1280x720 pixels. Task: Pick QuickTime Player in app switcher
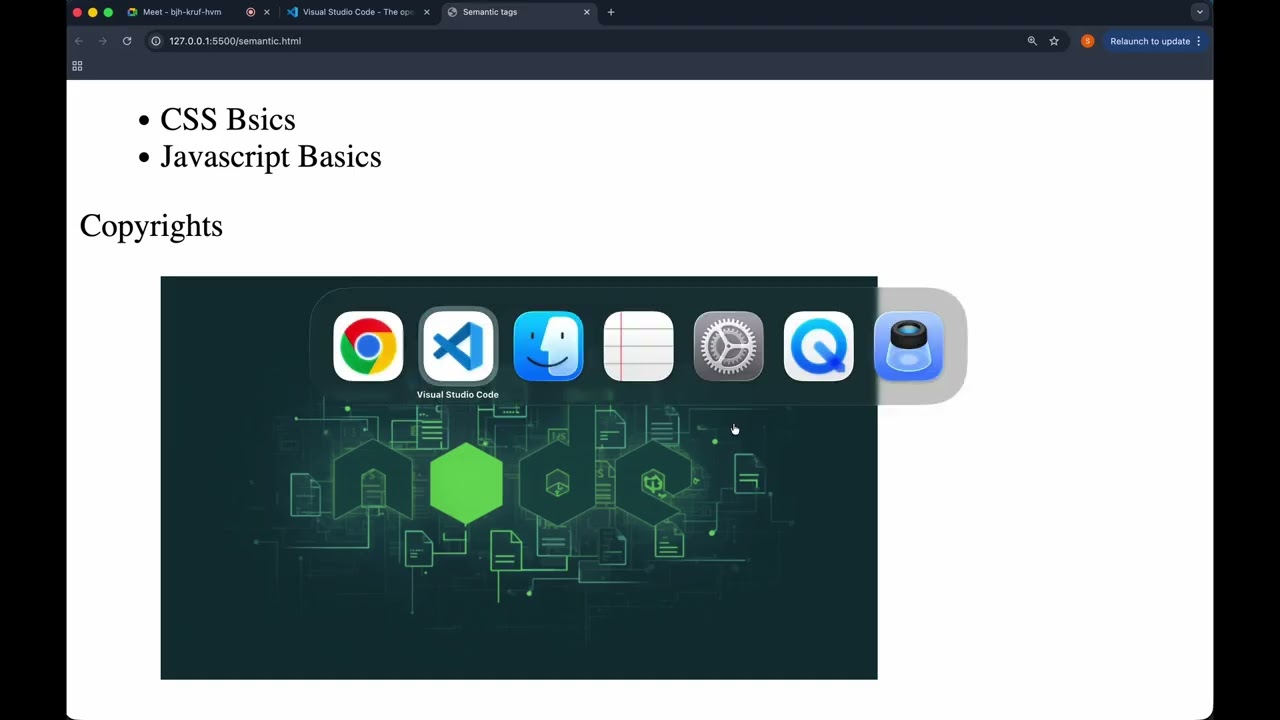[x=818, y=346]
